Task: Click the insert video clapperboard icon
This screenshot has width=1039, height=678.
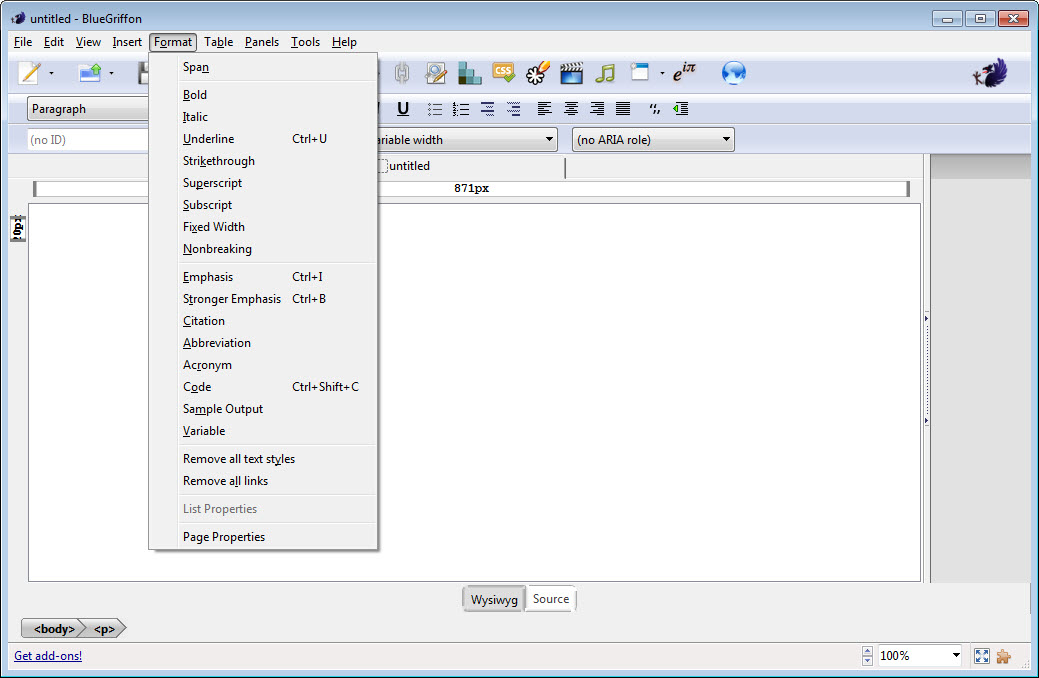Action: pos(571,73)
